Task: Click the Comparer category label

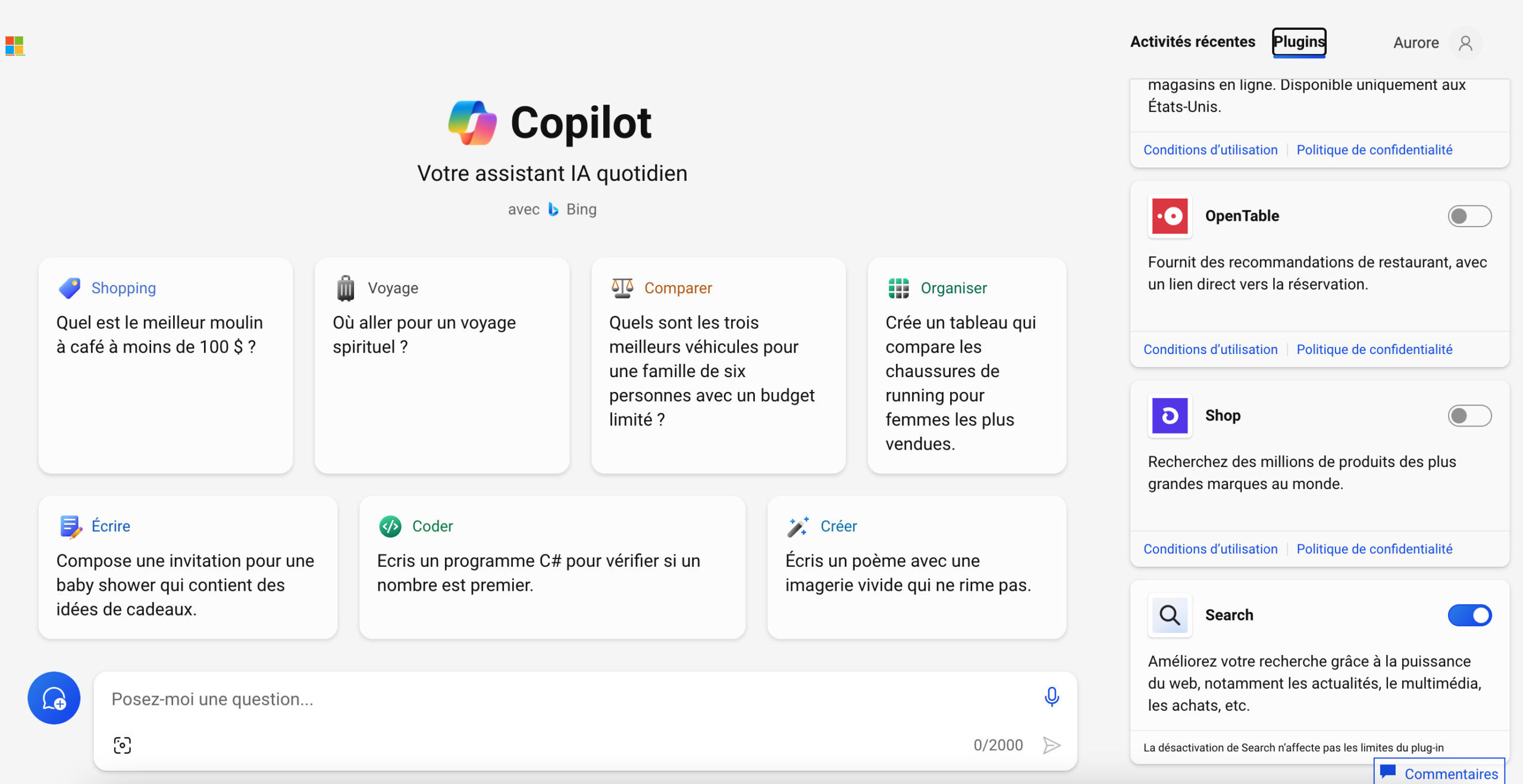Action: pyautogui.click(x=678, y=288)
